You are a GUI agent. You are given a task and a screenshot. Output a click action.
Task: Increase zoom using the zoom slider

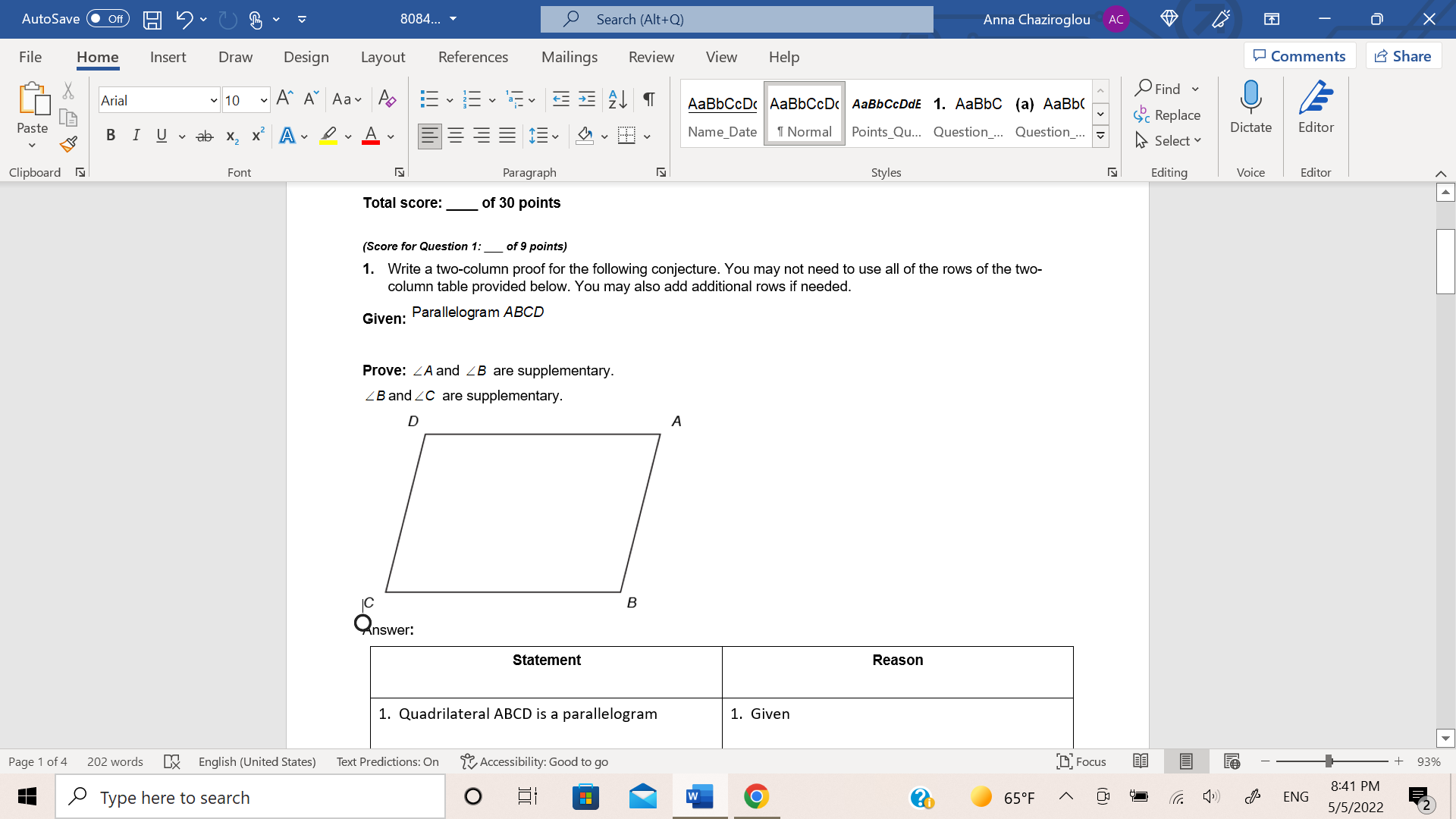tap(1399, 761)
